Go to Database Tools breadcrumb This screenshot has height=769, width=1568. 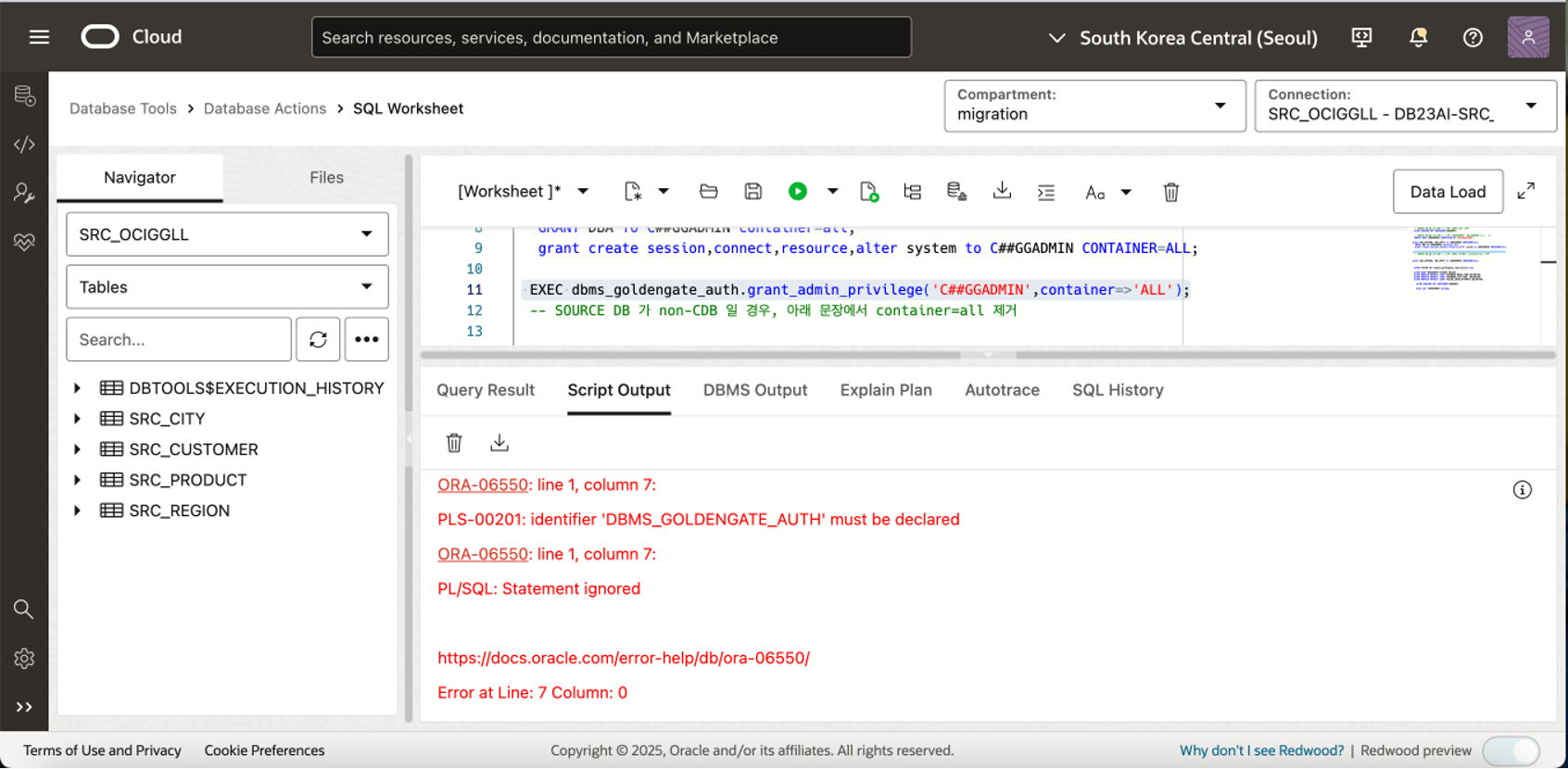point(123,108)
